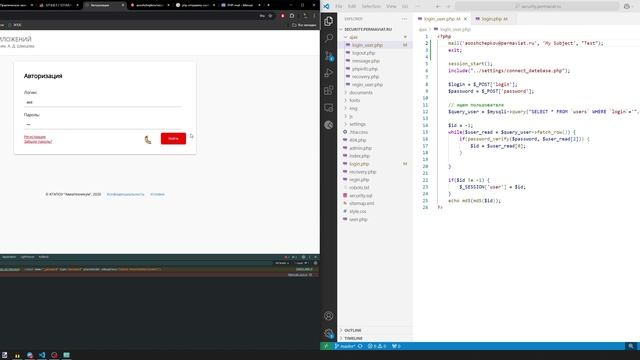Viewport: 640px width, 360px height.
Task: Follow the Регистрация link
Action: [x=35, y=137]
